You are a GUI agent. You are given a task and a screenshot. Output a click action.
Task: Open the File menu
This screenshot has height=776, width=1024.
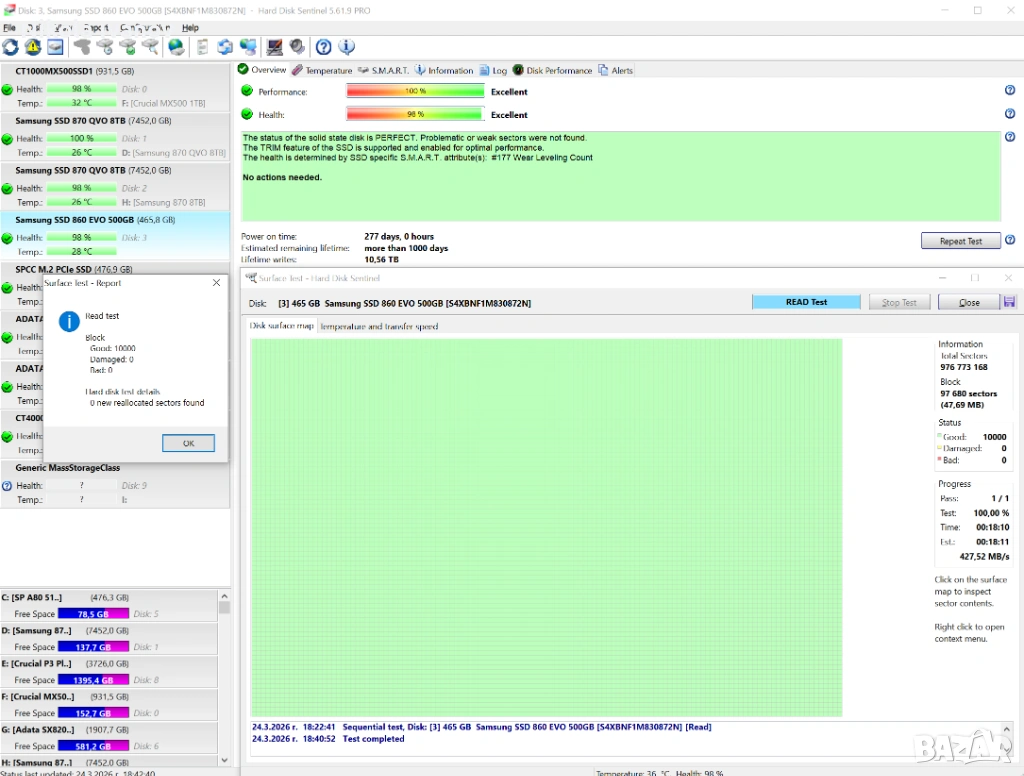[x=9, y=28]
